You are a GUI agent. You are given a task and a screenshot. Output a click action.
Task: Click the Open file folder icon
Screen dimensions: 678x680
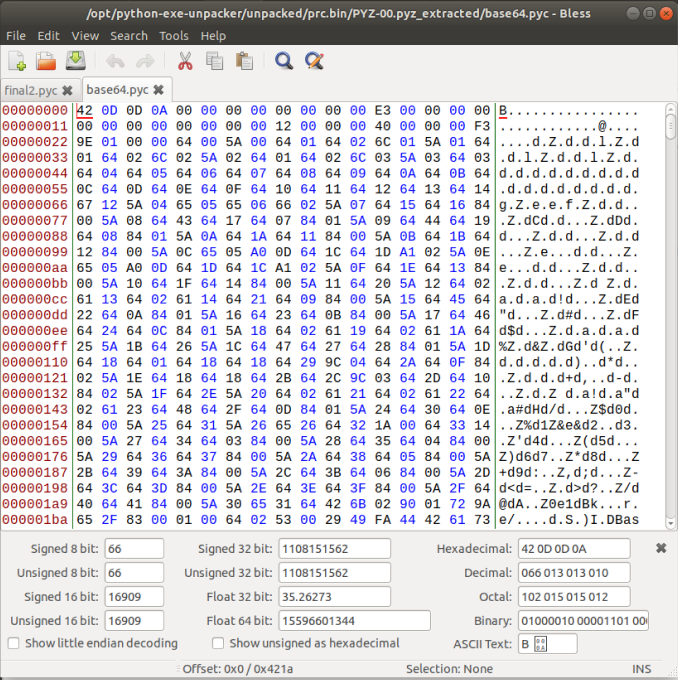tap(46, 61)
